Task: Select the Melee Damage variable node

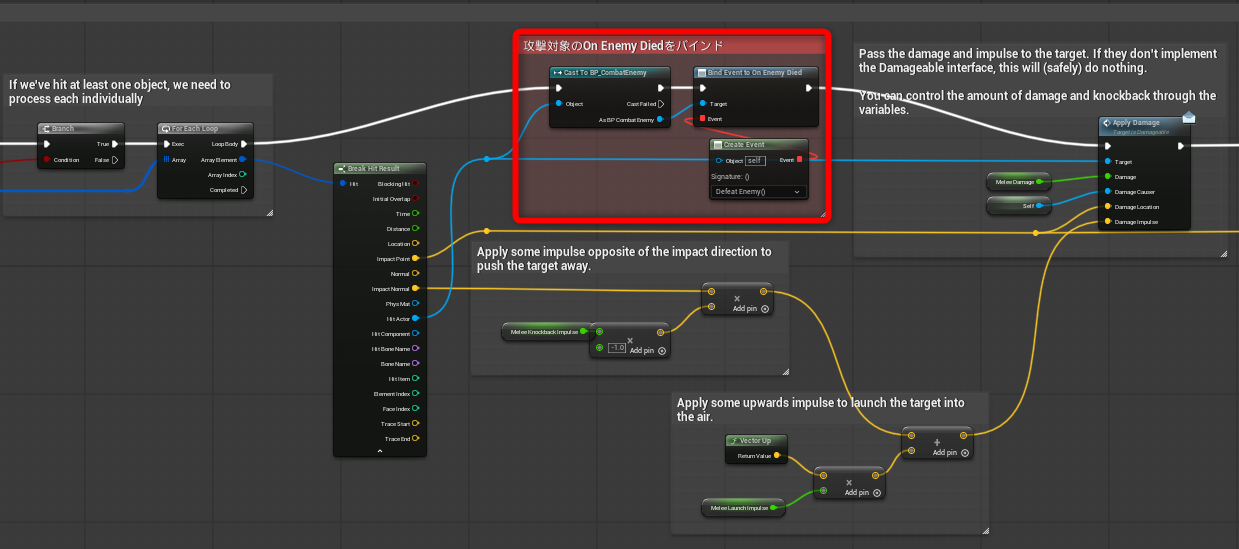Action: 1019,182
